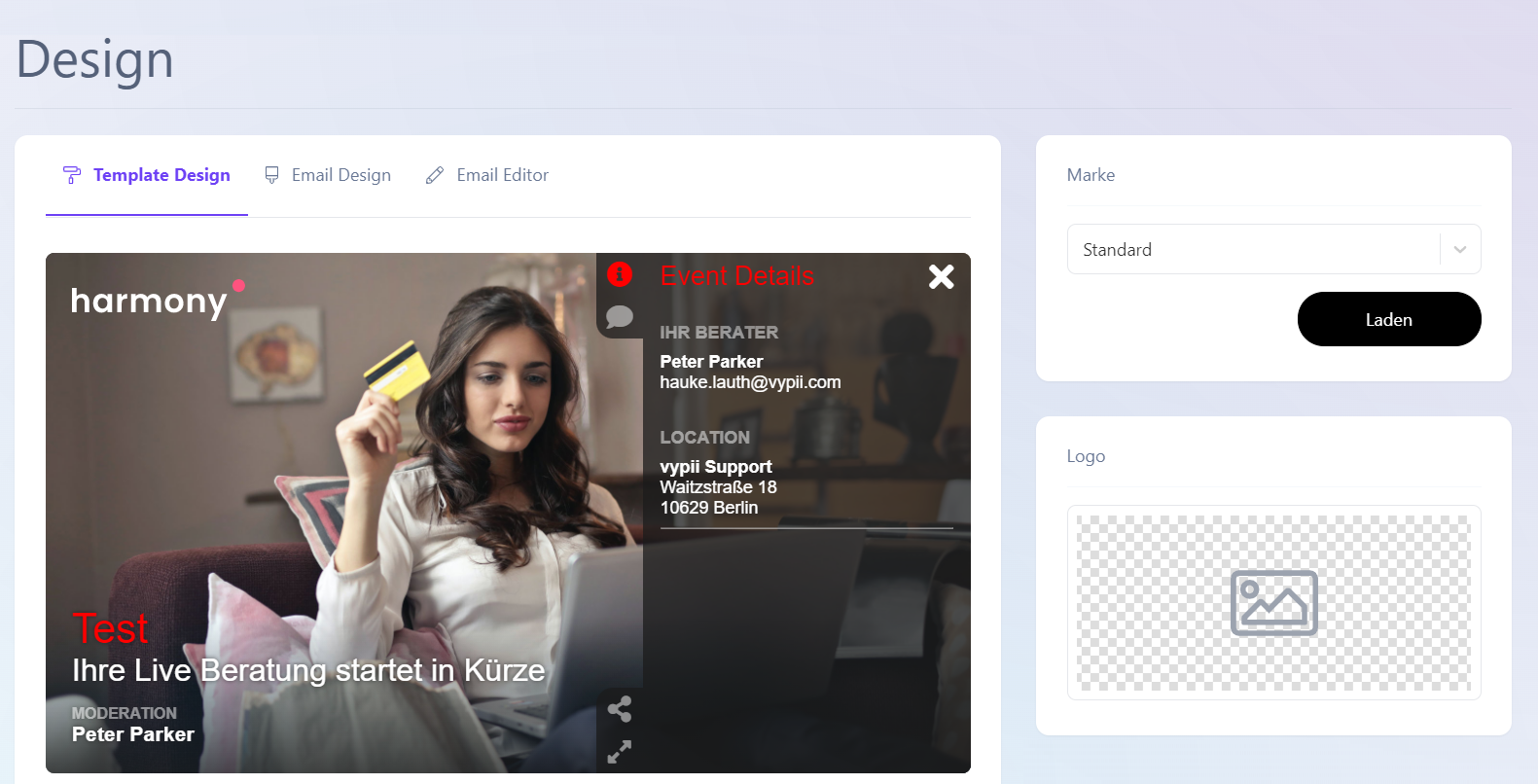This screenshot has height=784, width=1538.
Task: Close the Event Details panel
Action: tap(941, 277)
